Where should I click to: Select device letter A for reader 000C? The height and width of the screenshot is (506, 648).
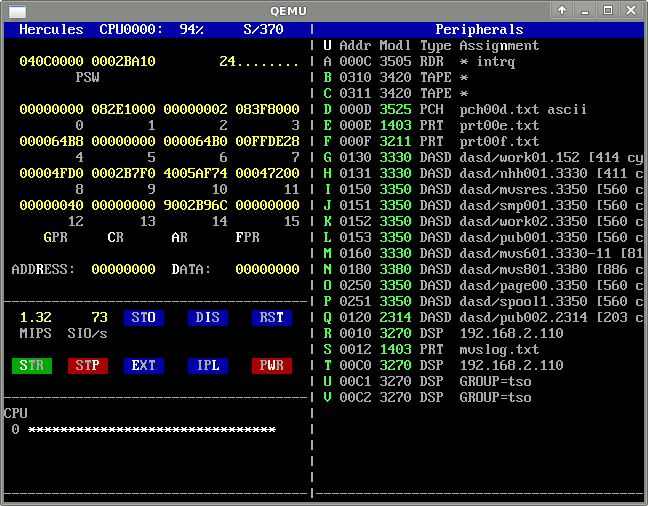coord(327,62)
